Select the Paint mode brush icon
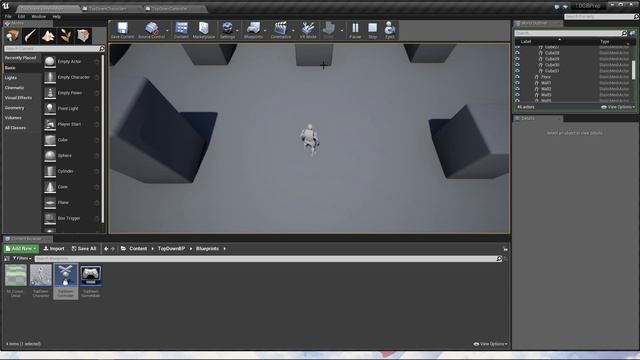 coord(31,36)
